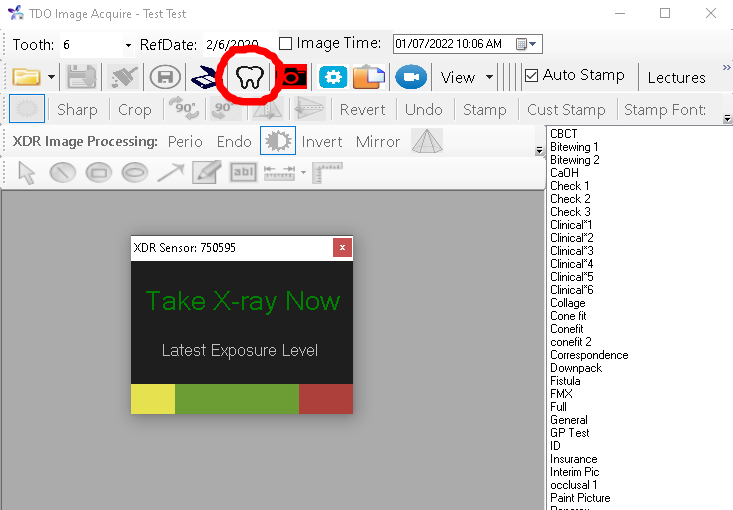
Task: Toggle the Auto Stamp checkbox
Action: [532, 75]
